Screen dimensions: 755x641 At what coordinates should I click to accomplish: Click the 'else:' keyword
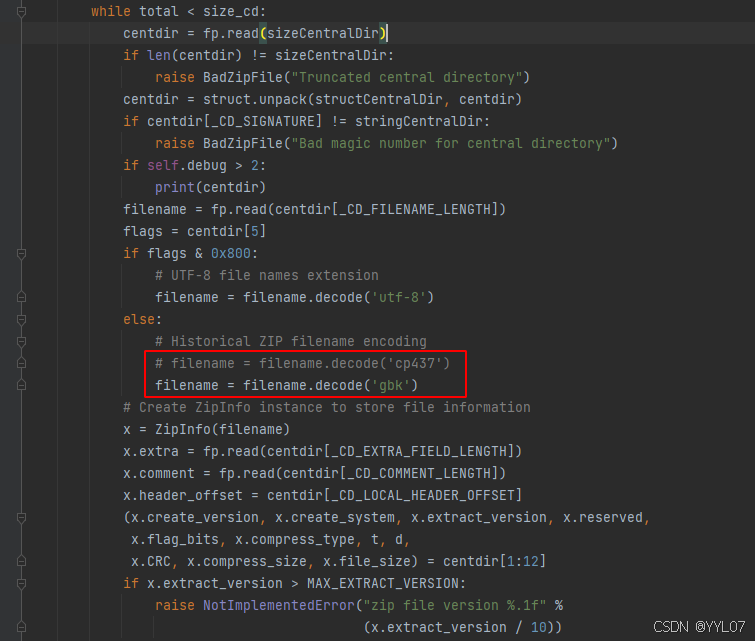click(x=143, y=319)
